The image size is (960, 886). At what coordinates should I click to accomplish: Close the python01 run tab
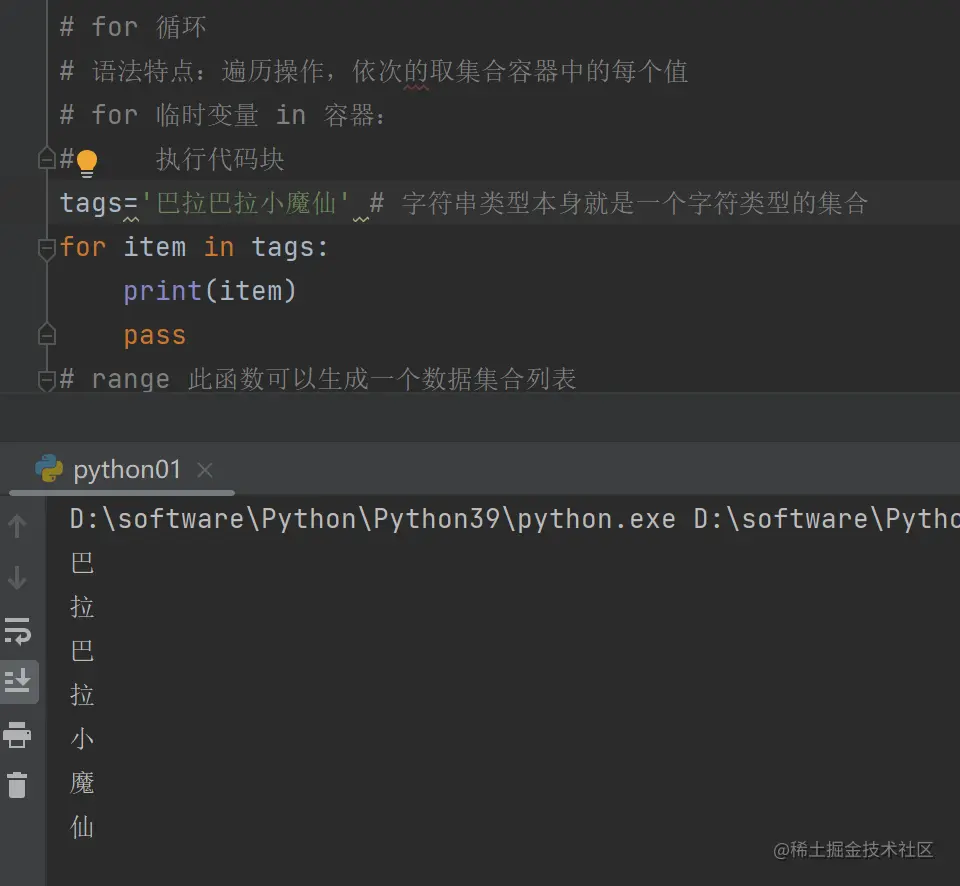tap(205, 470)
